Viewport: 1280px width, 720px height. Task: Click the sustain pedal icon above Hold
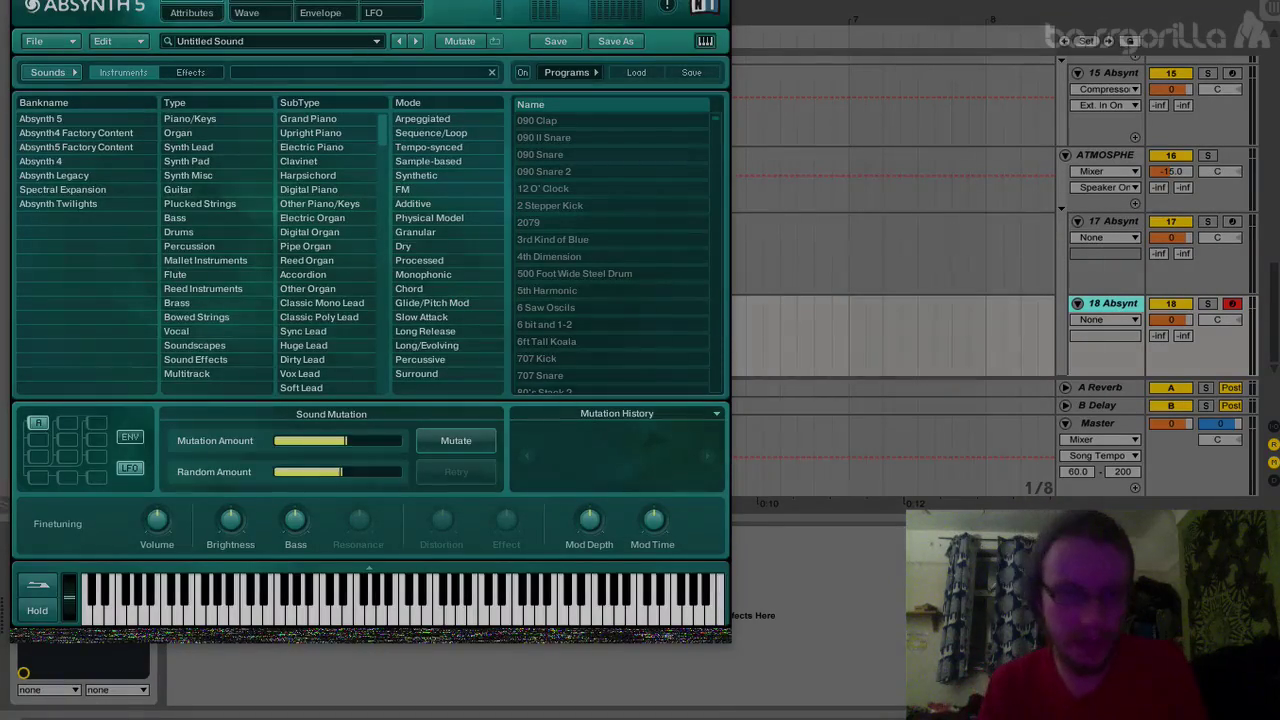point(38,585)
